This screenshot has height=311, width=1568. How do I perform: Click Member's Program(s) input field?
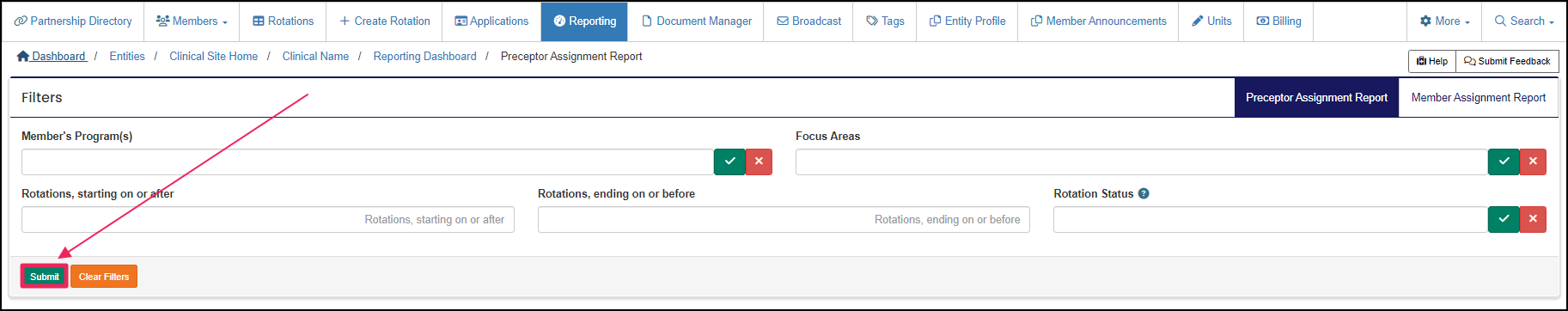pyautogui.click(x=368, y=162)
